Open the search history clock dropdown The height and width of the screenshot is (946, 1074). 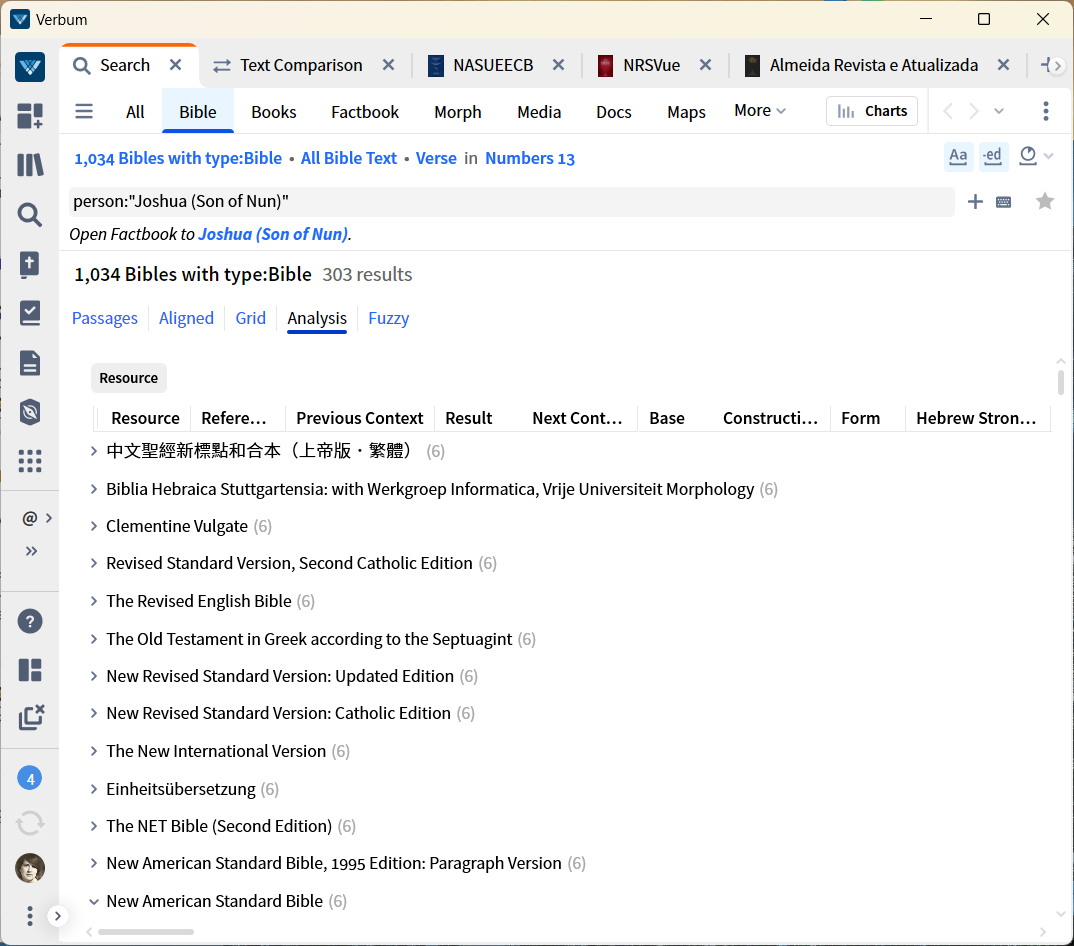pyautogui.click(x=1035, y=156)
